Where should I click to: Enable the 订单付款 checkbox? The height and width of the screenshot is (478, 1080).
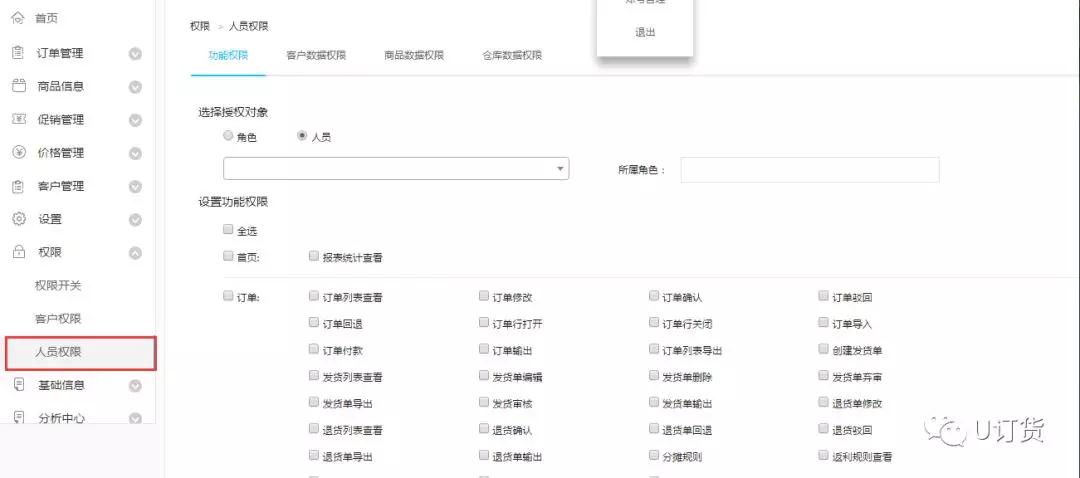pos(314,349)
